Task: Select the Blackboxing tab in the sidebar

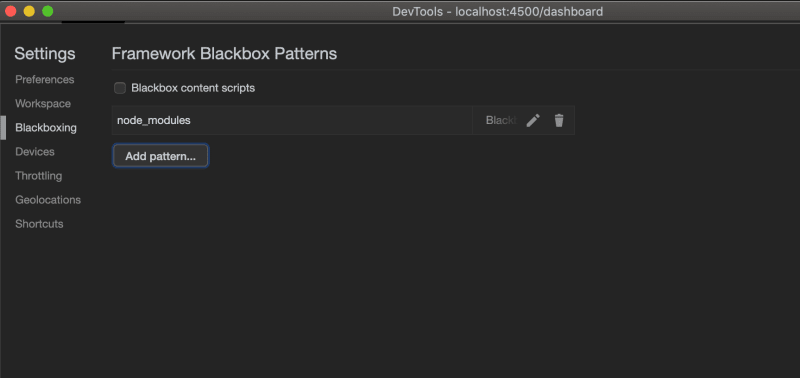Action: (46, 128)
